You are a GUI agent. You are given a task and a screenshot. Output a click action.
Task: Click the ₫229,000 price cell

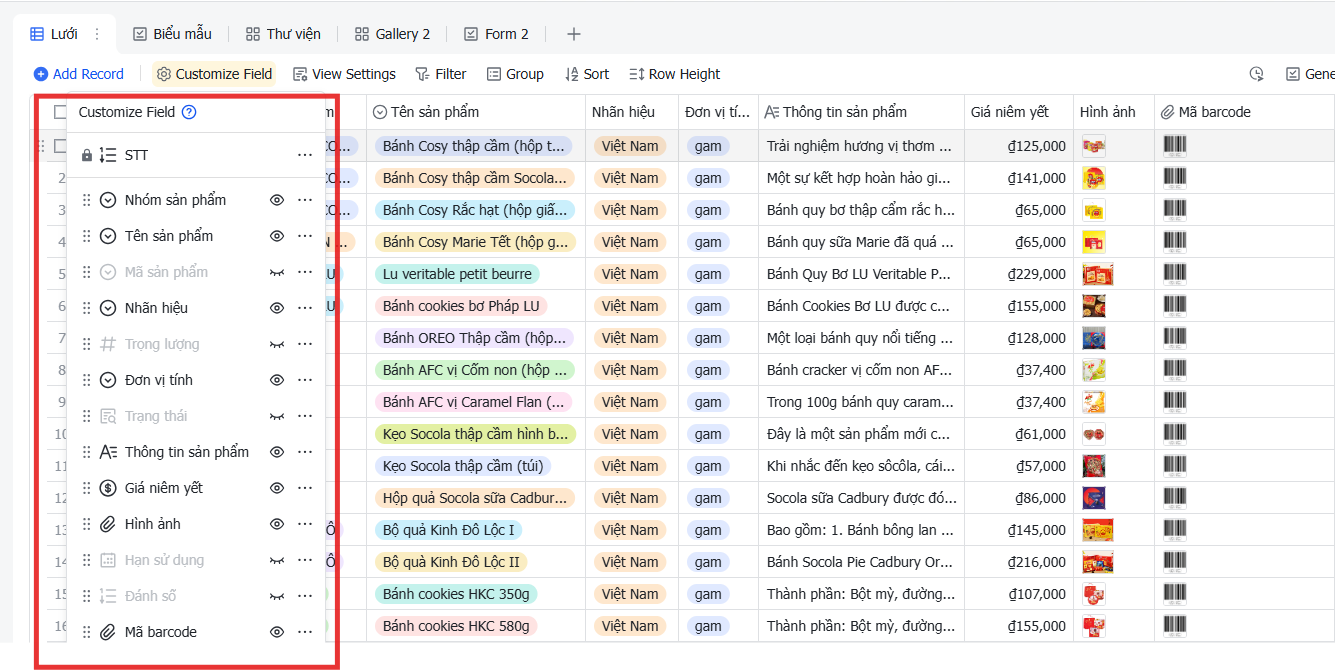tap(1019, 274)
